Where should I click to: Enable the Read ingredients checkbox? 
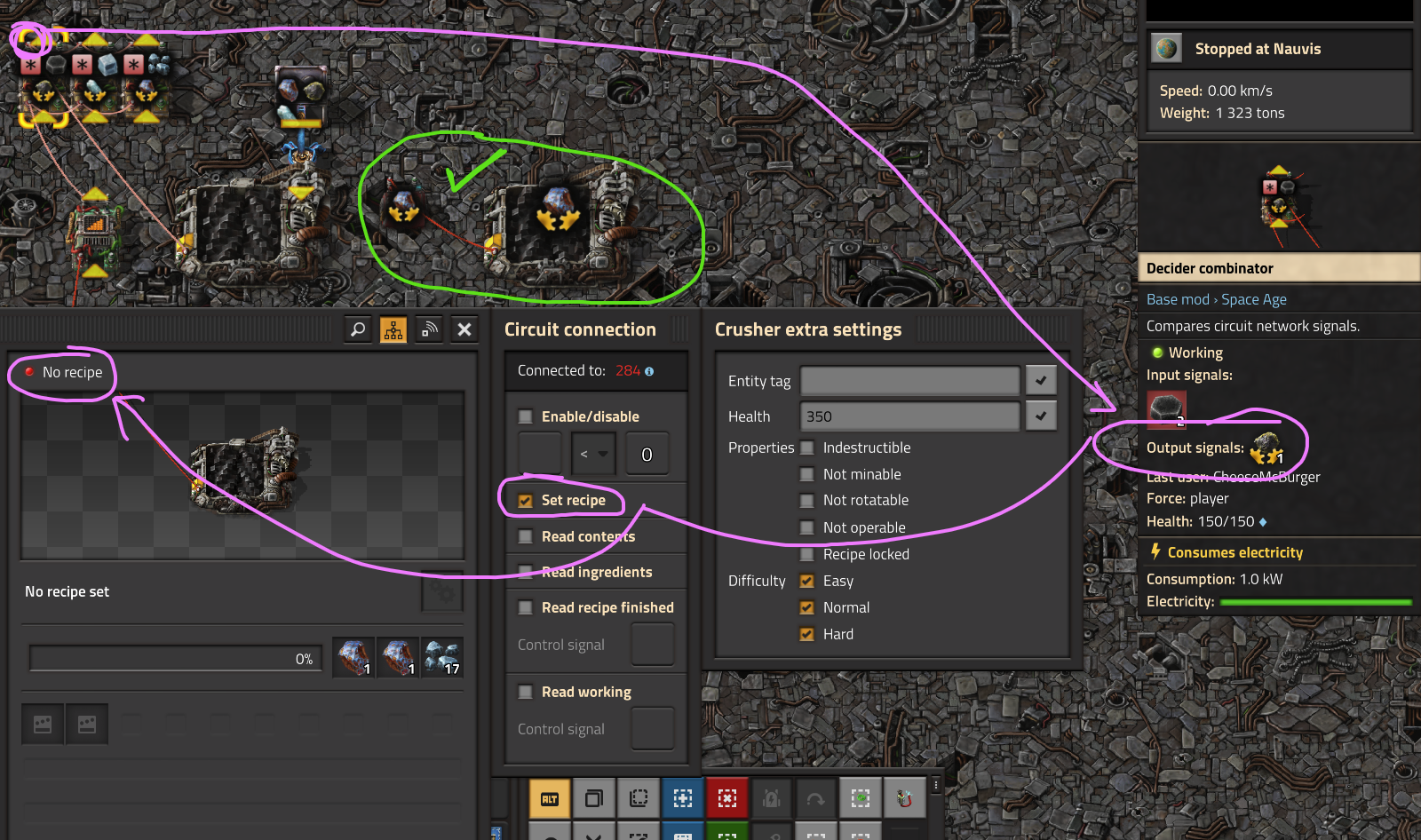pyautogui.click(x=526, y=572)
